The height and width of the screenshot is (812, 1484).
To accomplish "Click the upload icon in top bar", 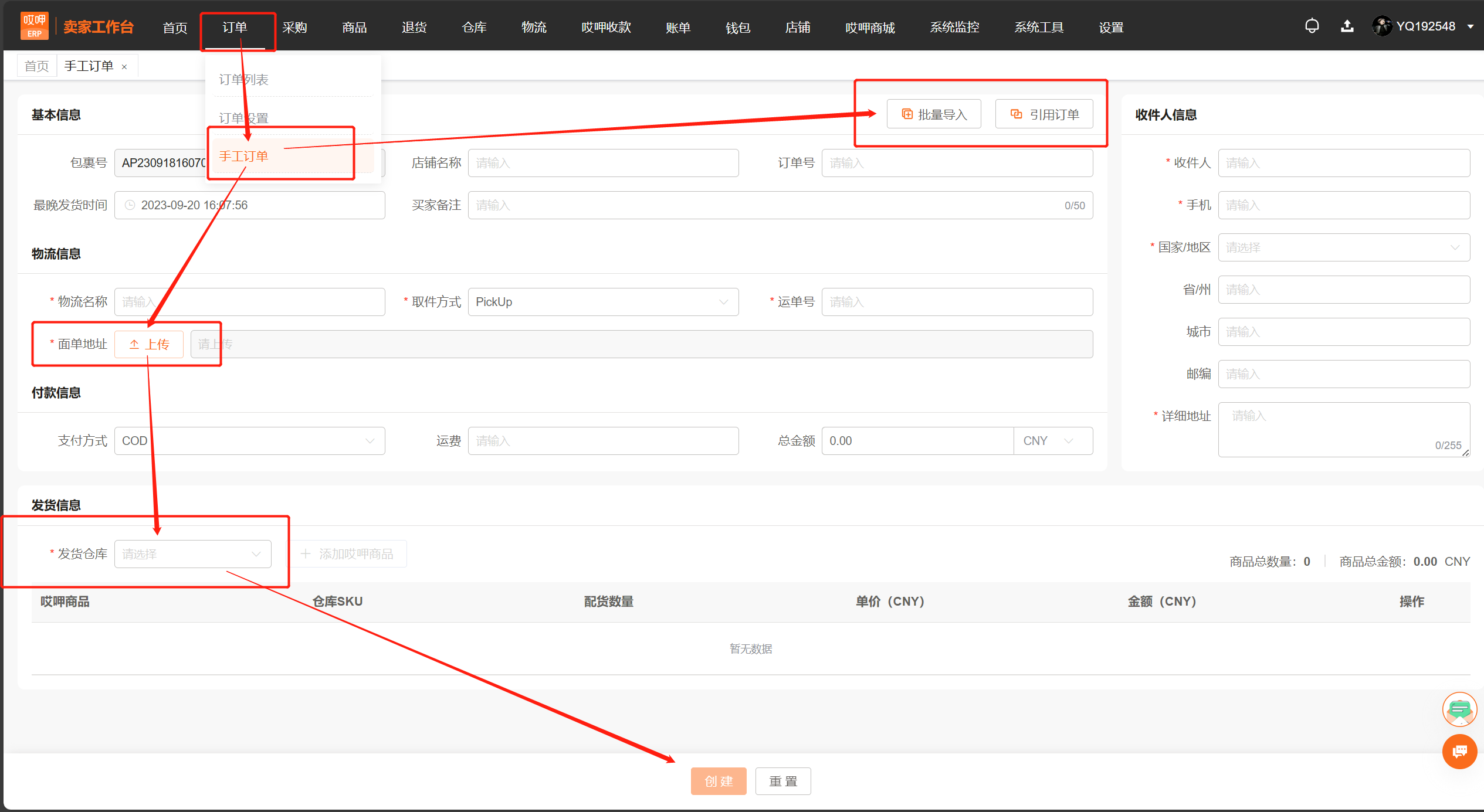I will 1347,26.
